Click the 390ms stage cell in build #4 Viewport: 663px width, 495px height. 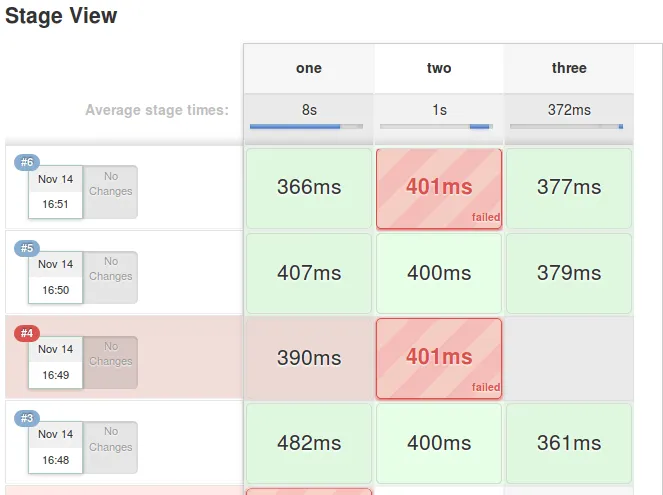click(x=309, y=358)
